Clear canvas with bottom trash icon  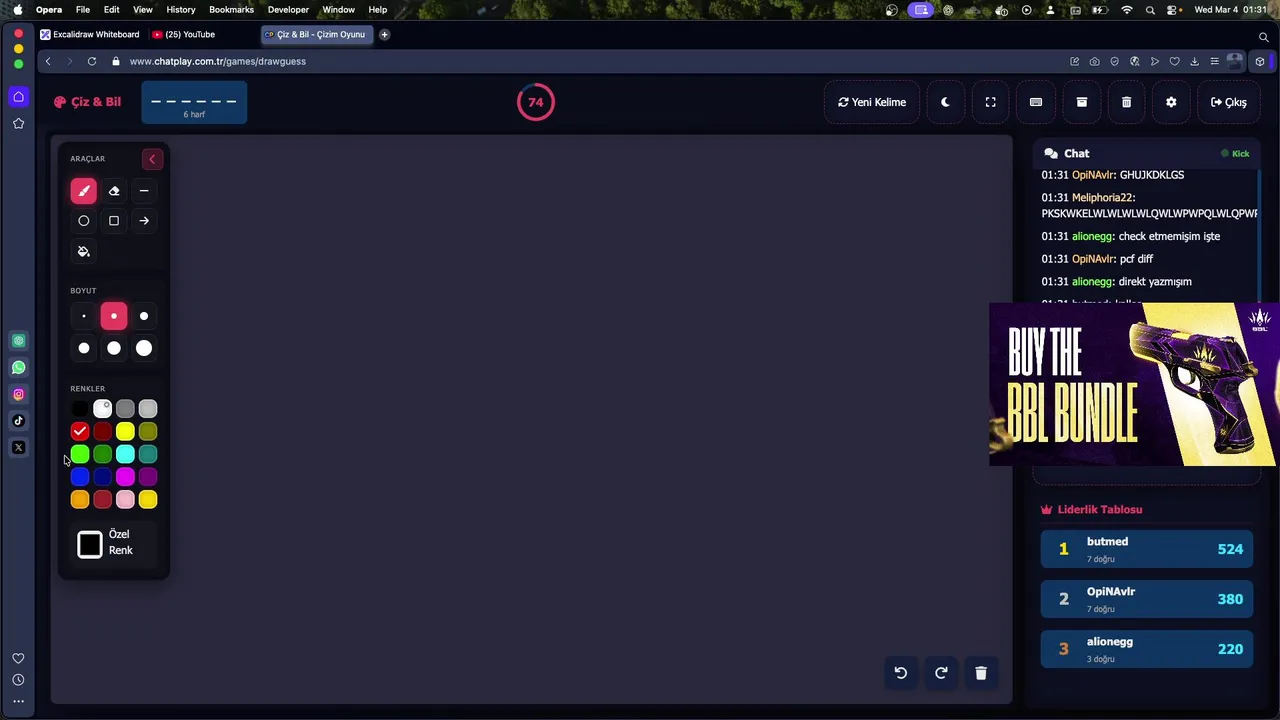(981, 673)
